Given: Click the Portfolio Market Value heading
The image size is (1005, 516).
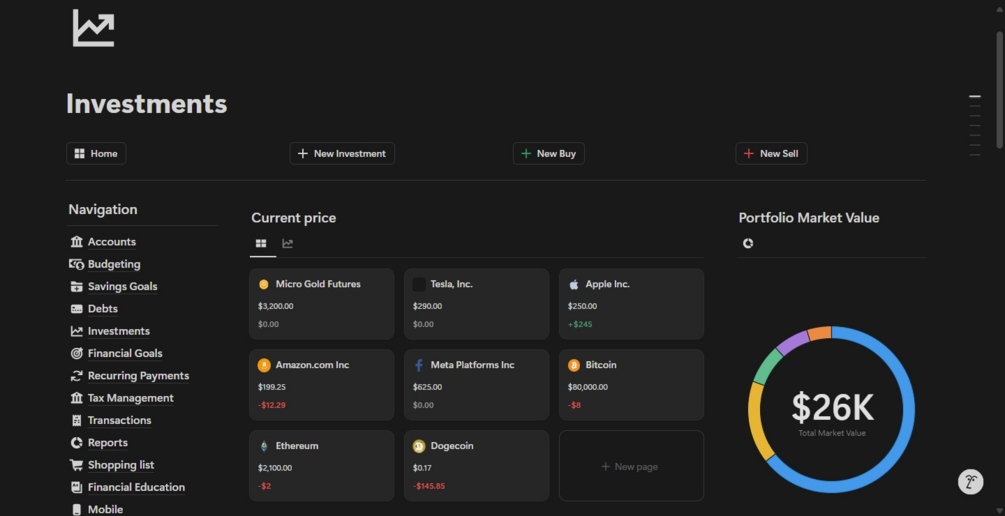Looking at the screenshot, I should pos(809,218).
